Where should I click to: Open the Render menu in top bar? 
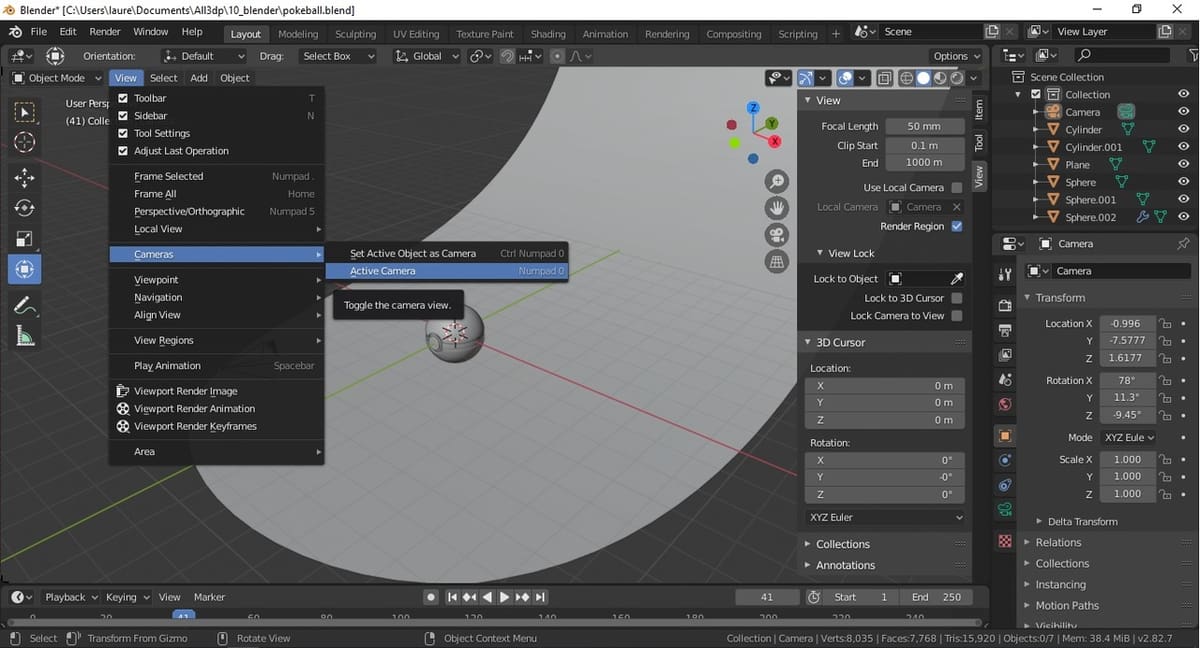coord(105,32)
